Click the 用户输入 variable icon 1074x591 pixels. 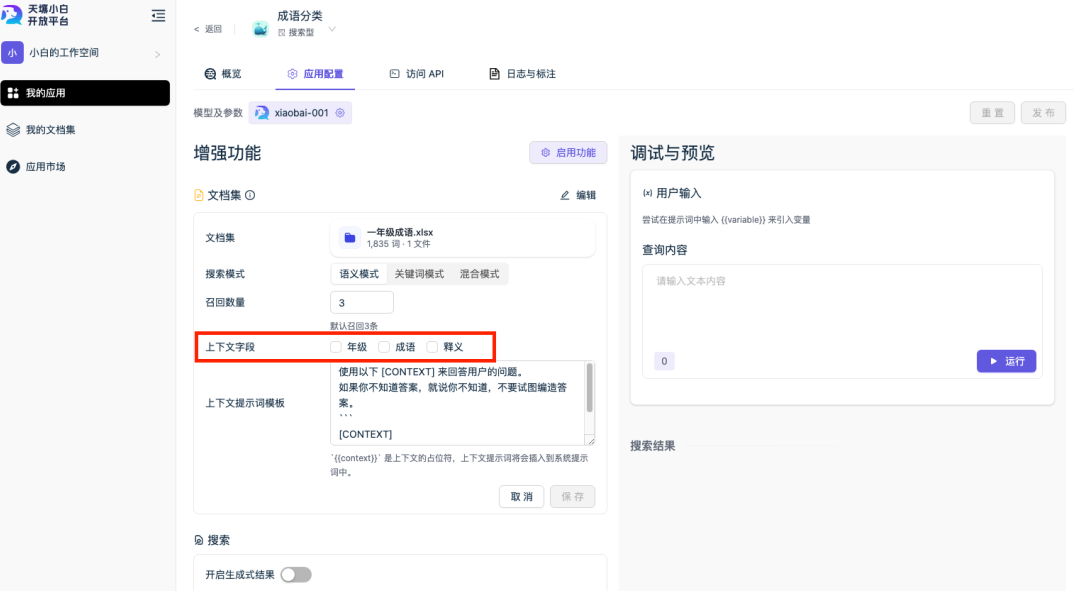647,194
